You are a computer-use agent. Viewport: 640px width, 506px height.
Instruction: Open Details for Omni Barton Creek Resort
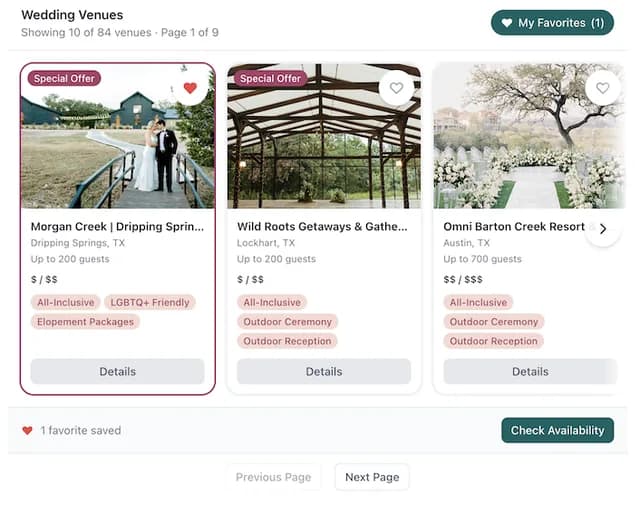(x=530, y=371)
